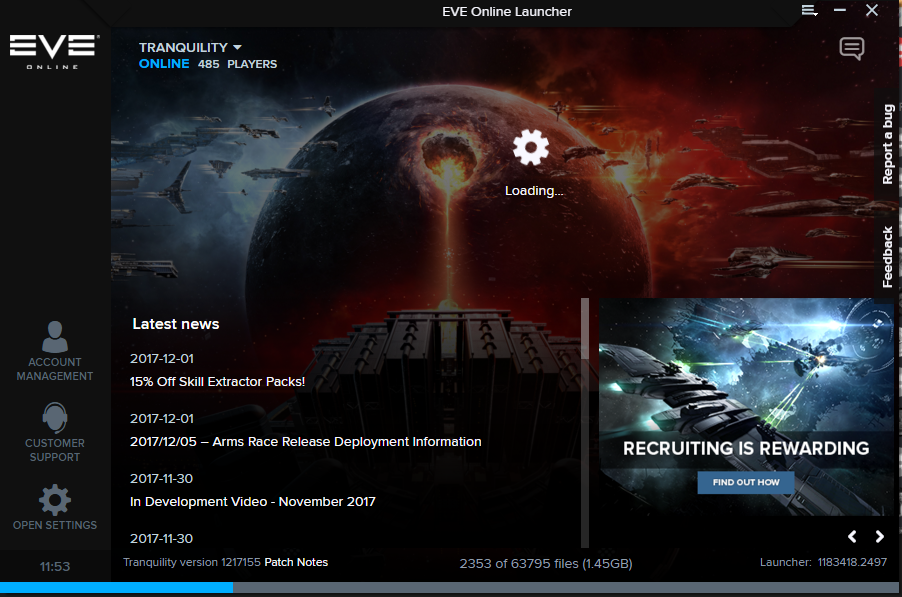
Task: Click the 2353 of 63795 files status
Action: 545,564
